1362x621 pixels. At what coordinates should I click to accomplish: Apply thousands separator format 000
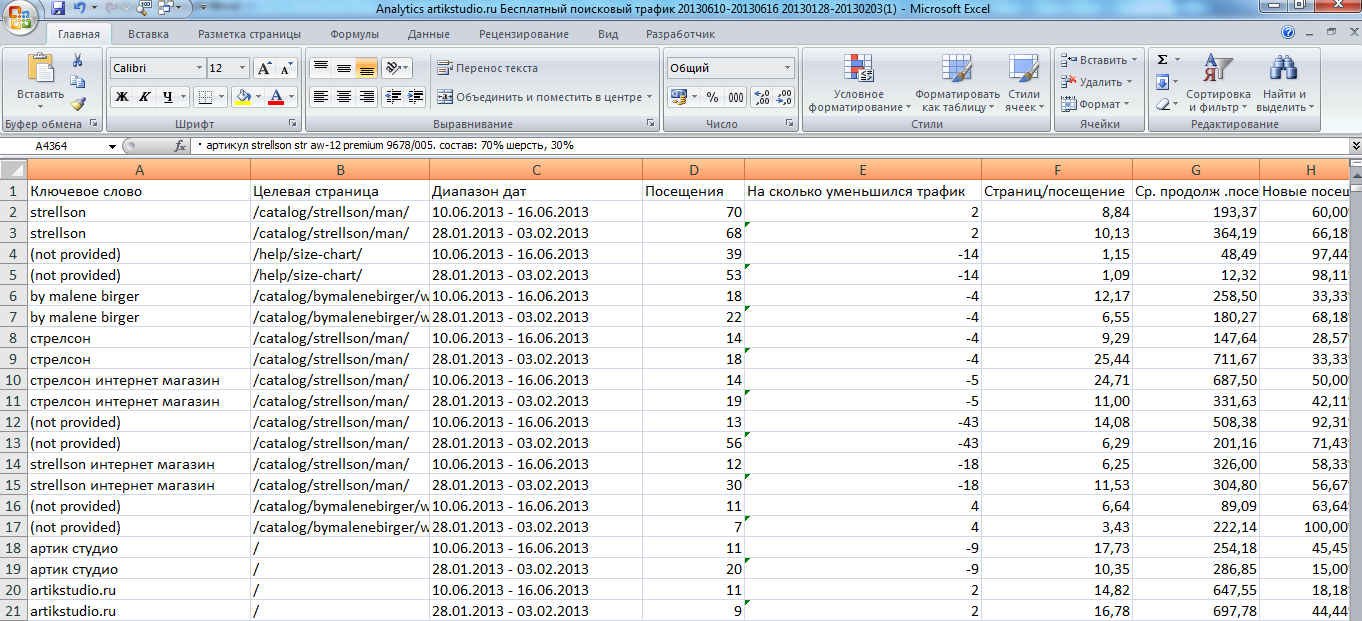735,97
